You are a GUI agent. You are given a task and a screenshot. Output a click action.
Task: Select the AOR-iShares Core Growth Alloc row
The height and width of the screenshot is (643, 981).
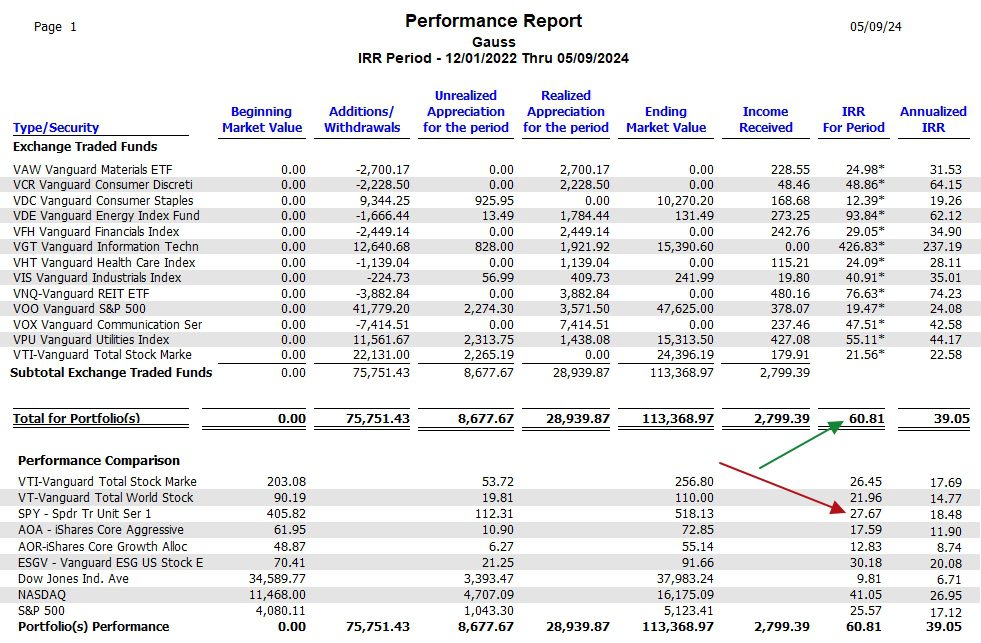tap(490, 547)
